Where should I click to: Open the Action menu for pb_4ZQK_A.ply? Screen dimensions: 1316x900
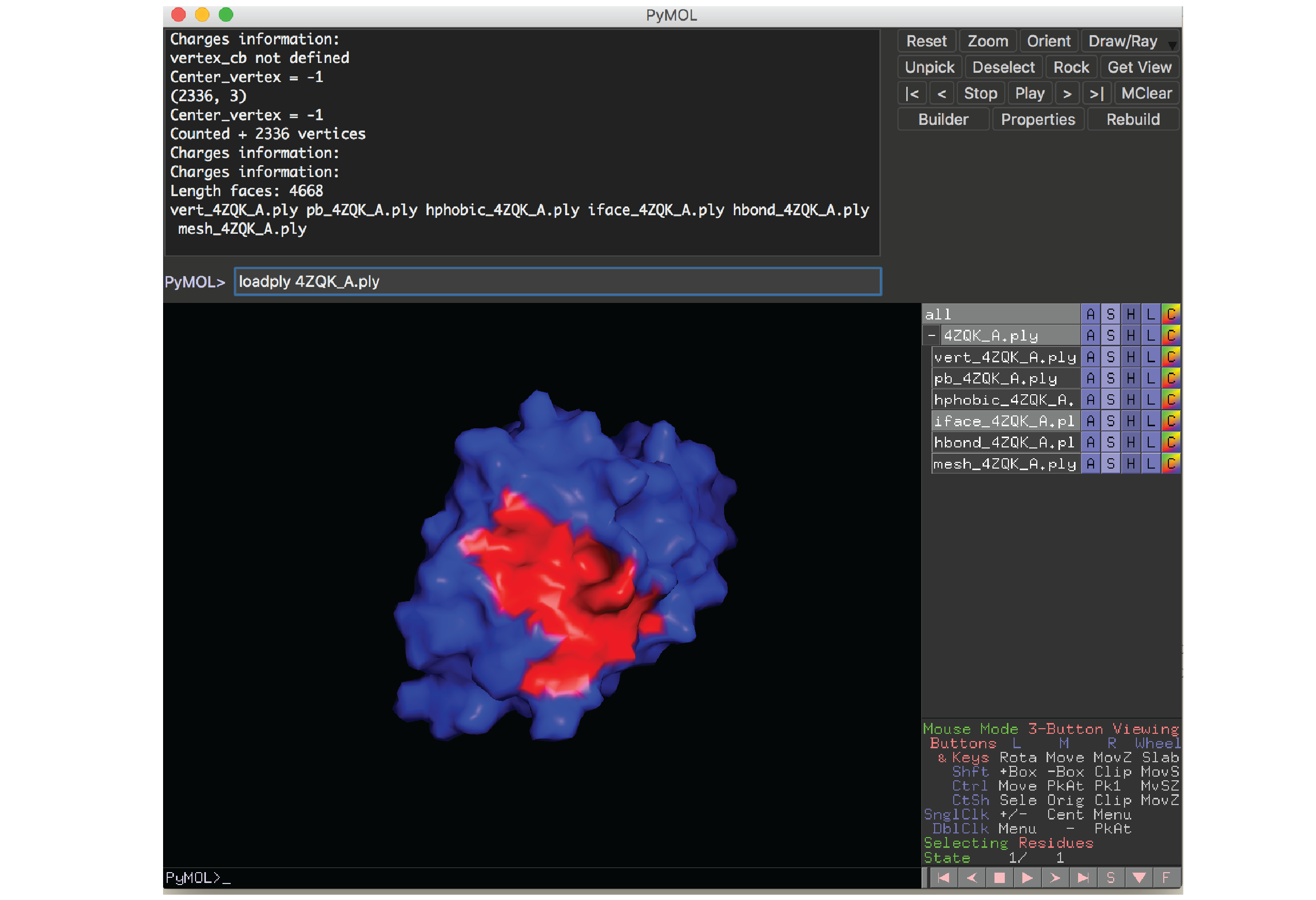click(x=1090, y=378)
